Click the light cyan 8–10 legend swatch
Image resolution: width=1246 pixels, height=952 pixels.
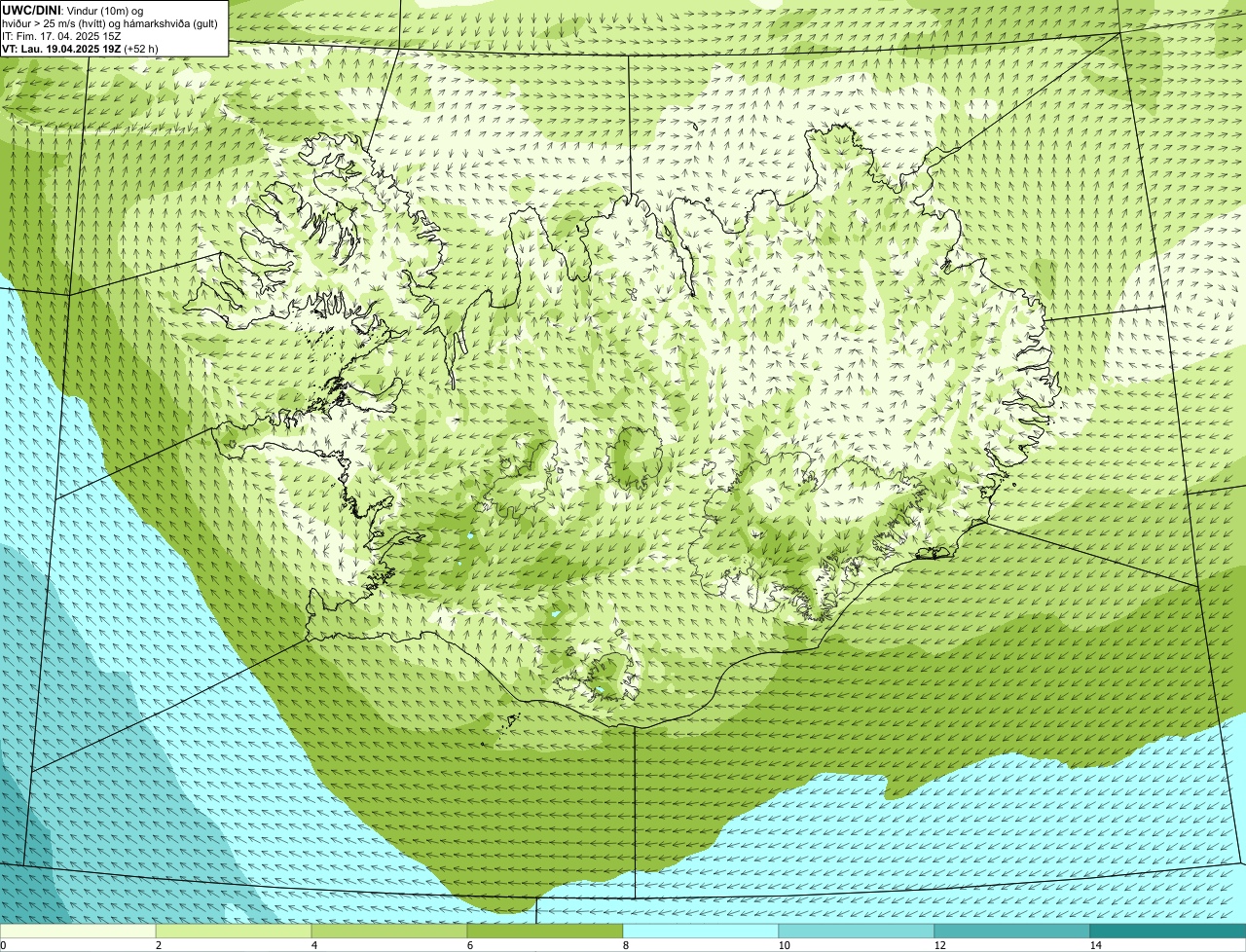pos(701,931)
